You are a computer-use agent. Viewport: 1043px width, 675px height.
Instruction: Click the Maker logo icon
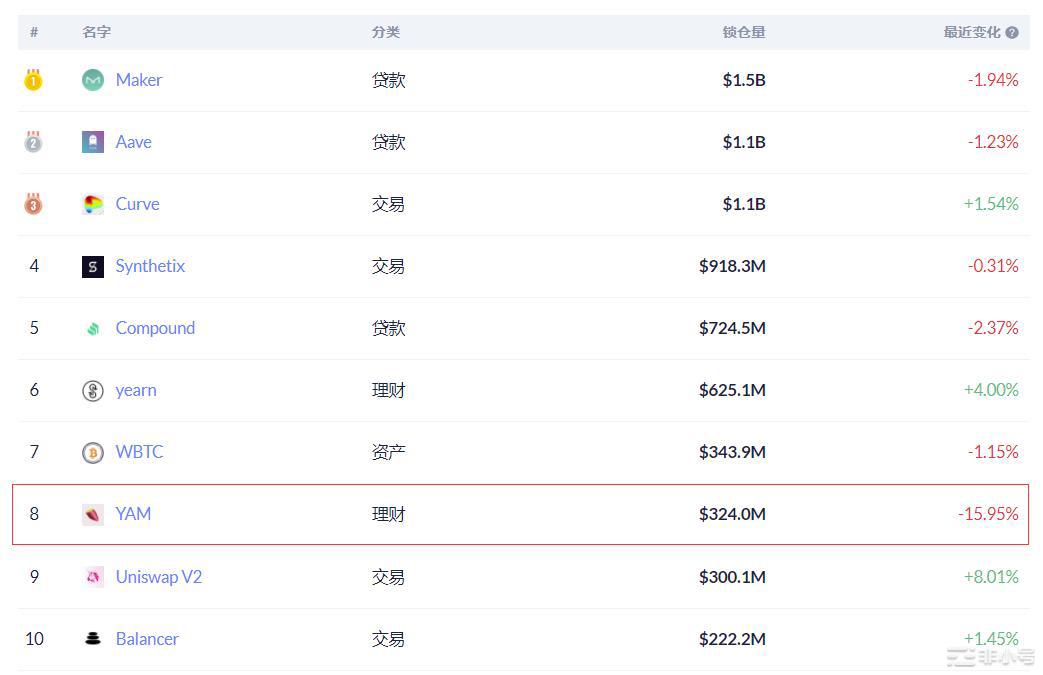click(x=92, y=80)
